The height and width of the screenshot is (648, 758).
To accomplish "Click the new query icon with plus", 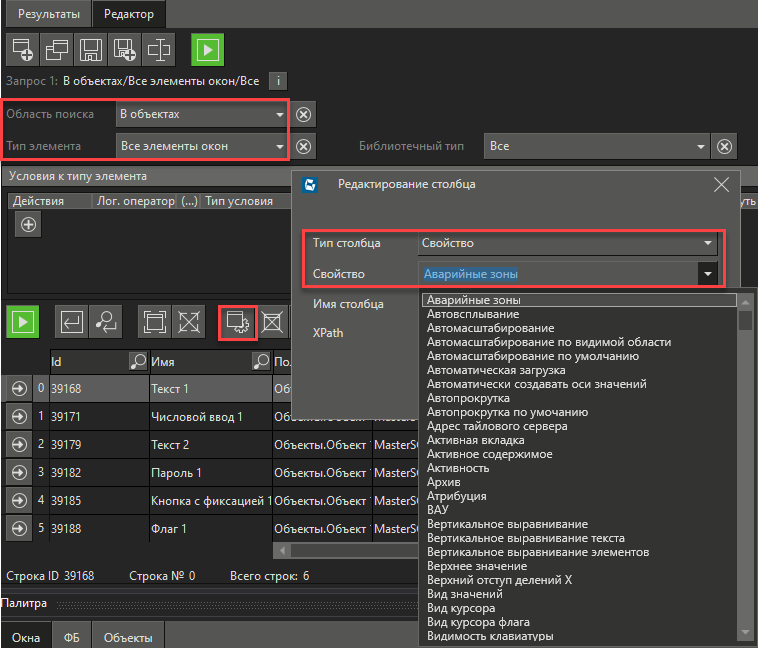I will click(x=22, y=48).
